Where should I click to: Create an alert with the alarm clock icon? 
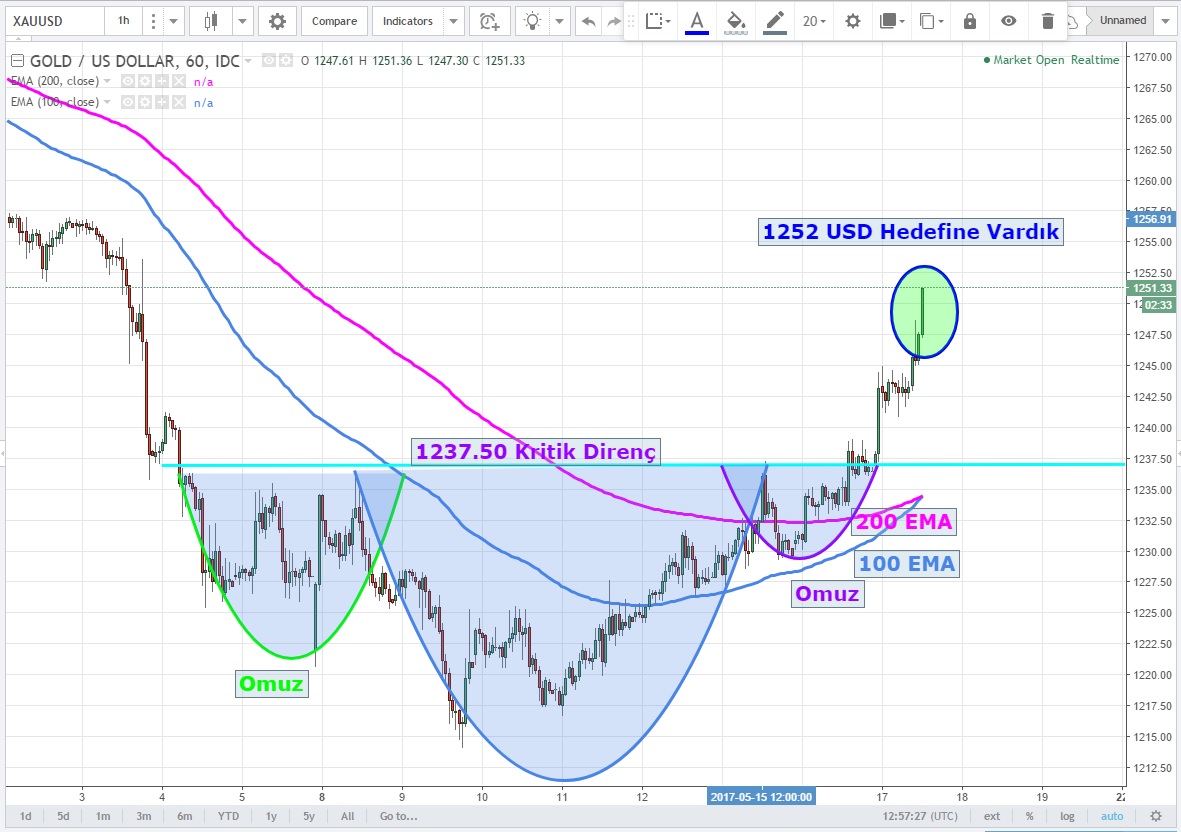click(x=488, y=21)
